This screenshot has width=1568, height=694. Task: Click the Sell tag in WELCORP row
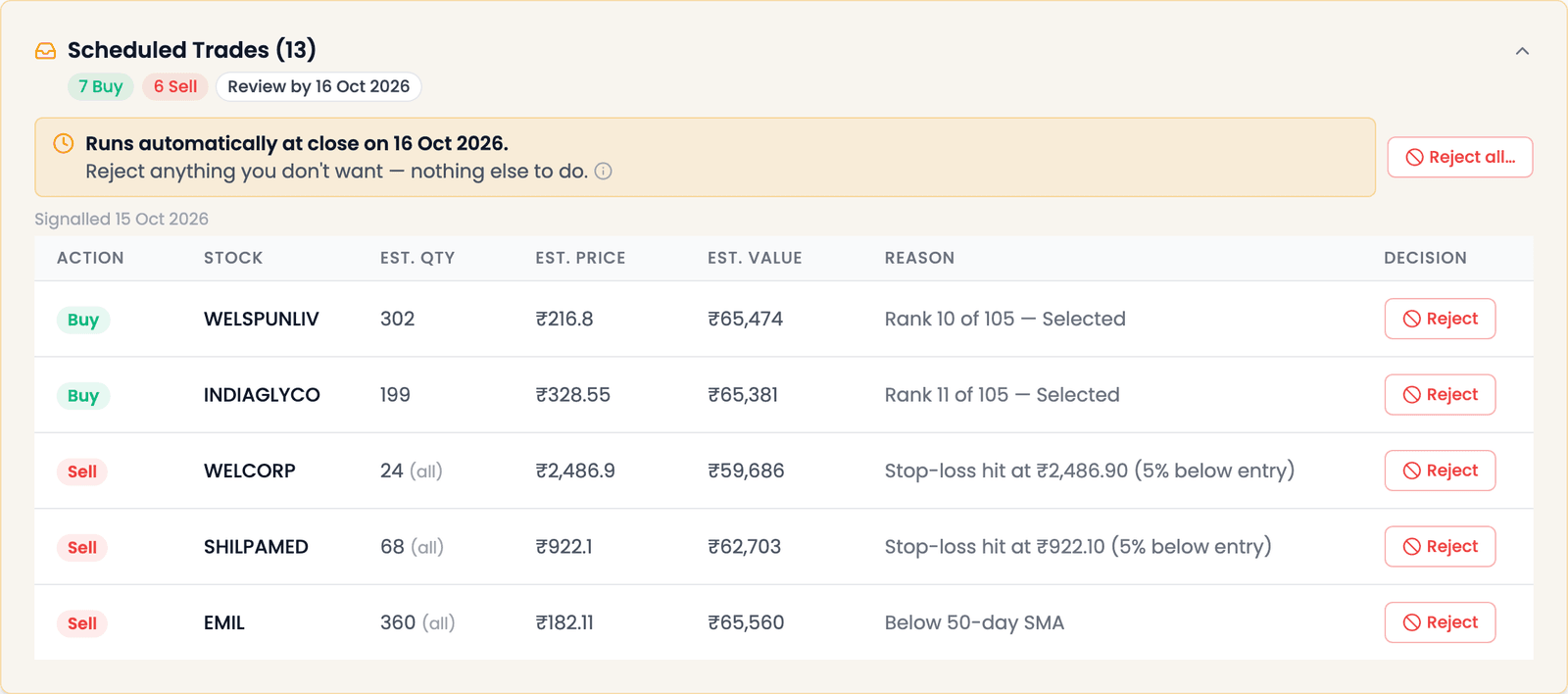point(82,471)
